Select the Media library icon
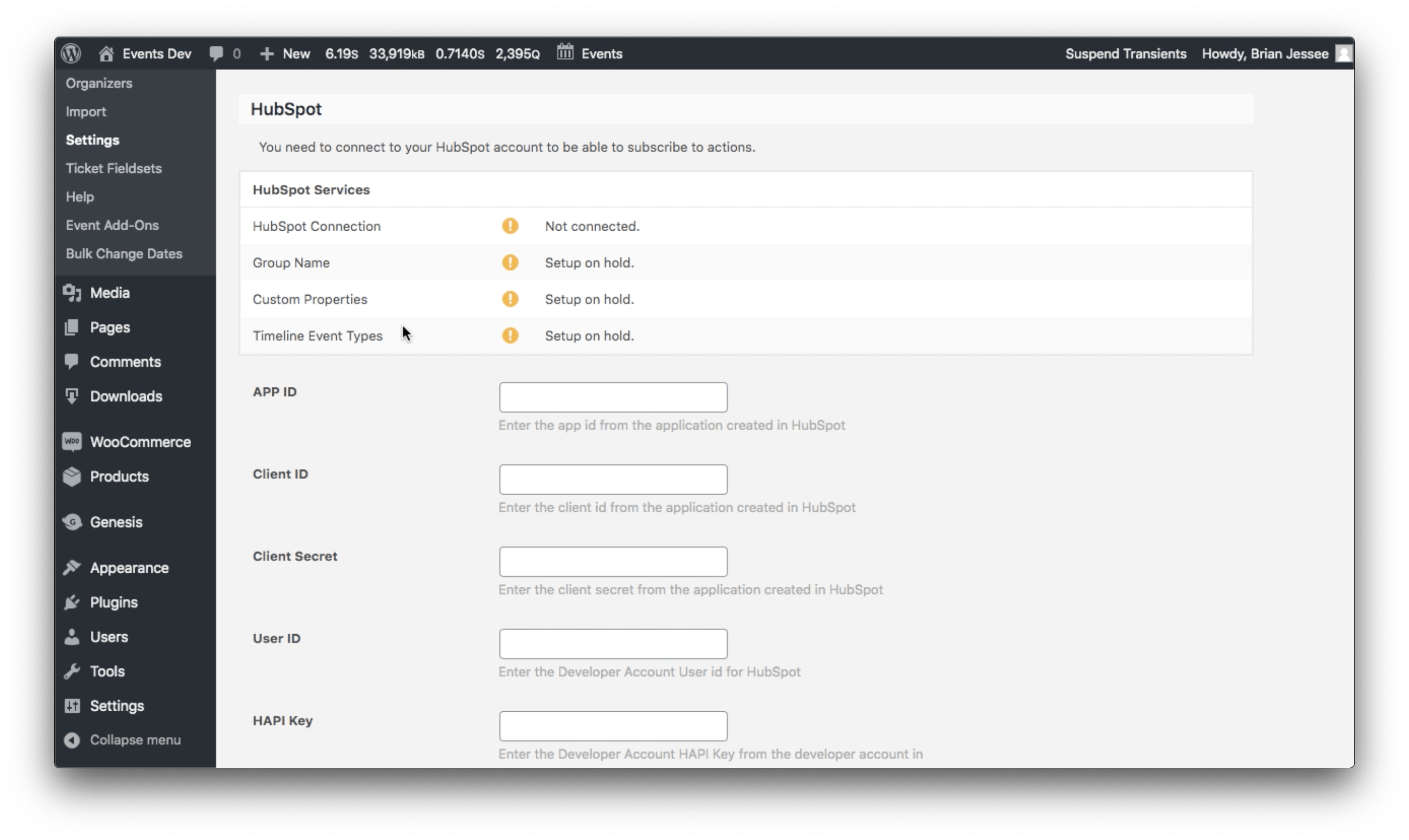Viewport: 1409px width, 840px height. point(72,293)
